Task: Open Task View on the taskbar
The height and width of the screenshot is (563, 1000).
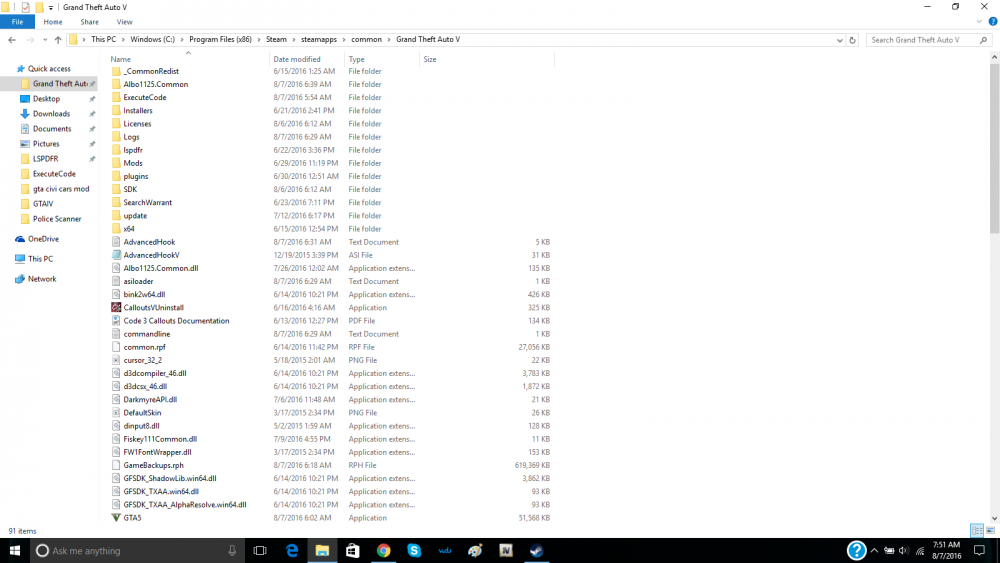Action: coord(260,550)
